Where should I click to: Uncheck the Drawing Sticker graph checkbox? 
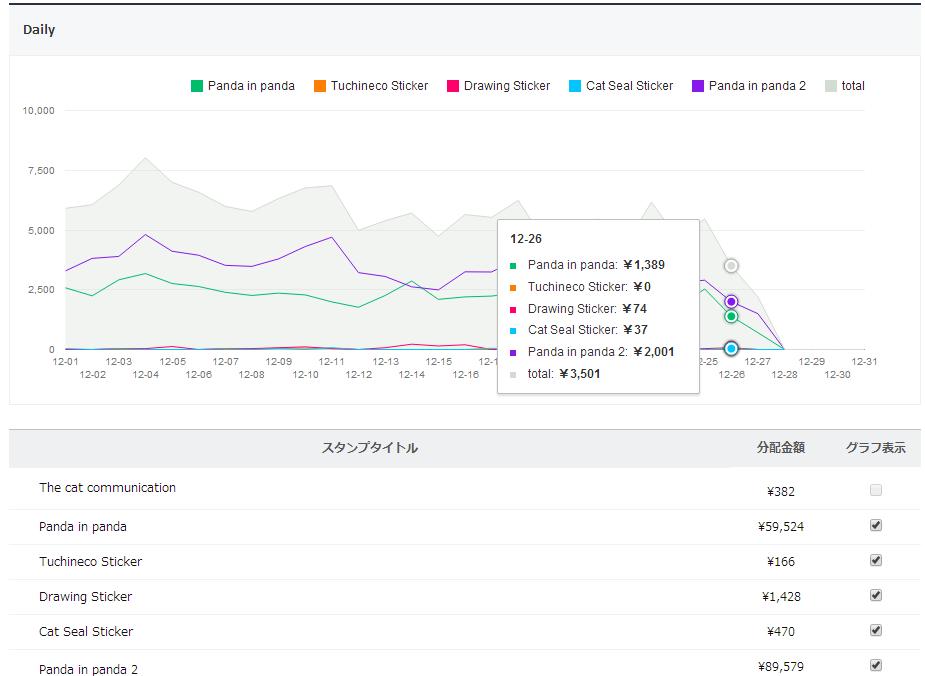[x=876, y=595]
